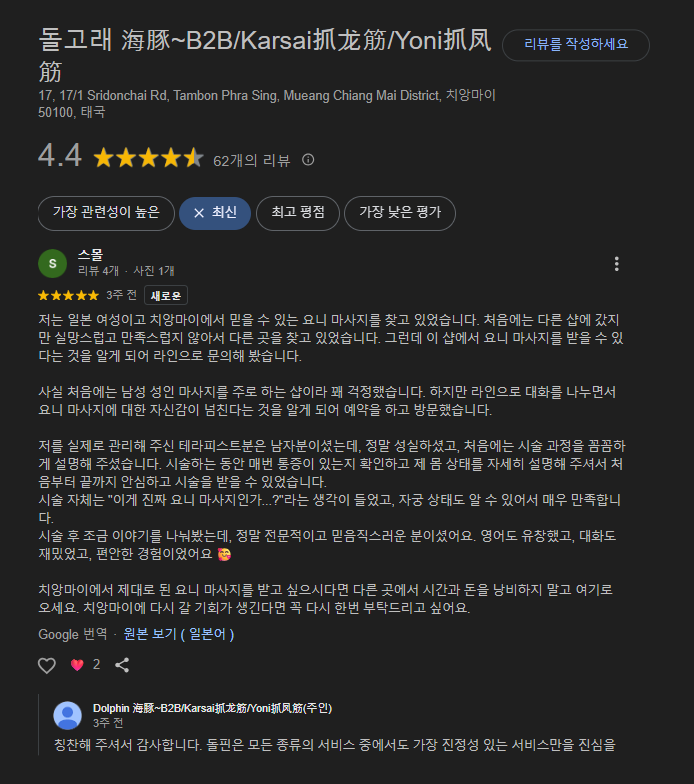Sort reviews by 가장 관련성이 높은
Viewport: 694px width, 784px height.
tap(106, 213)
